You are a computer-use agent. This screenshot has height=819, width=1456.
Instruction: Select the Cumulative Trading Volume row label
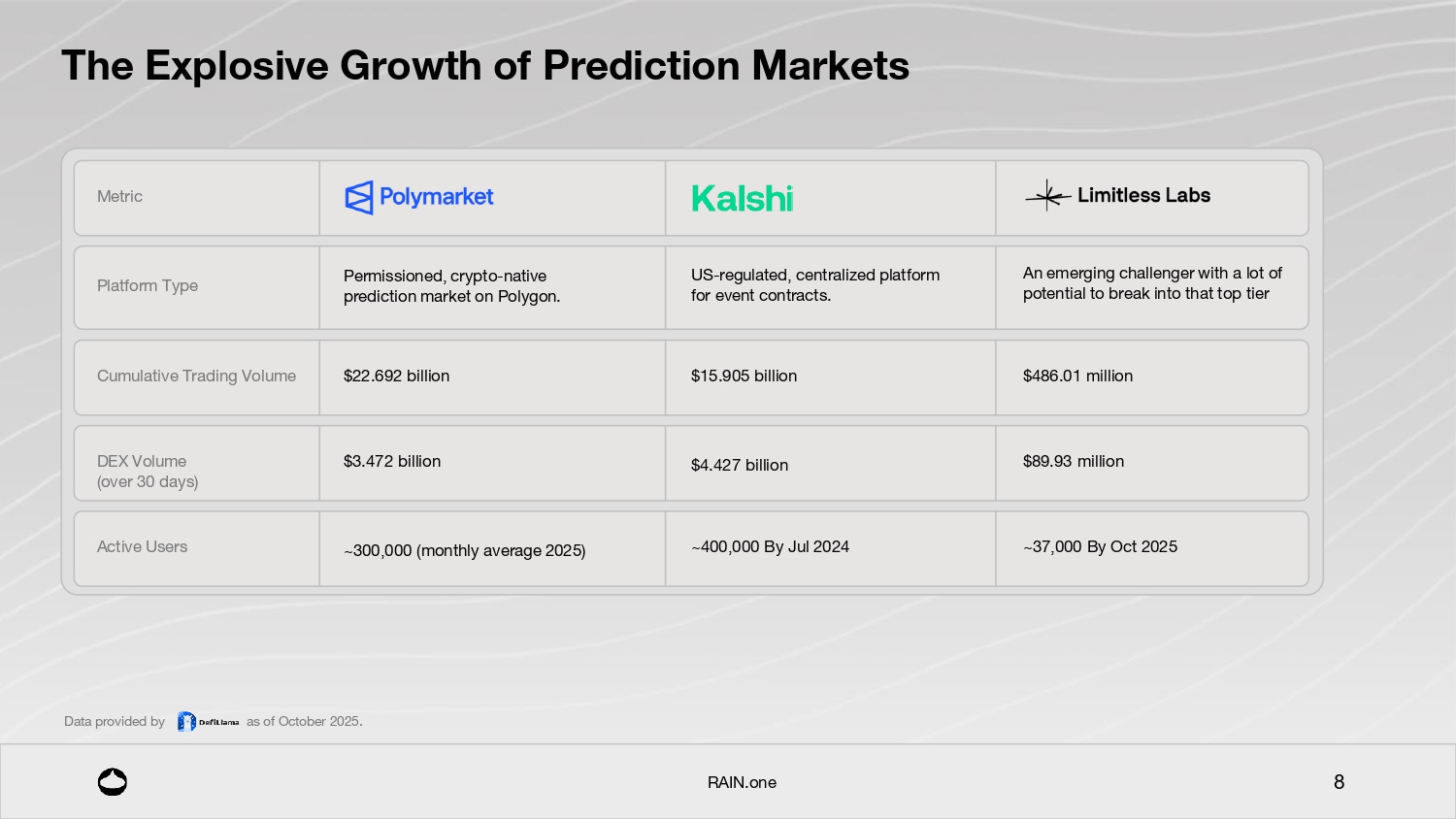pos(196,377)
